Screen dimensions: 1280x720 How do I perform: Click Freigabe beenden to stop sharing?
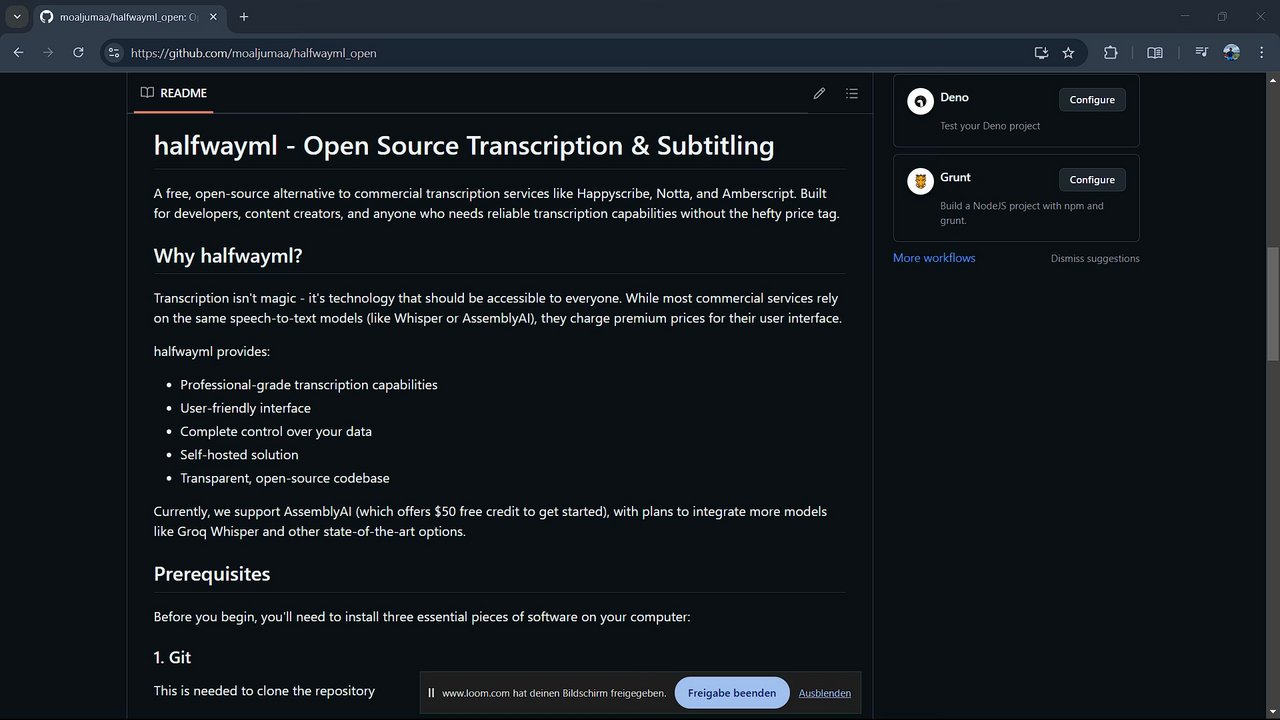pos(732,693)
